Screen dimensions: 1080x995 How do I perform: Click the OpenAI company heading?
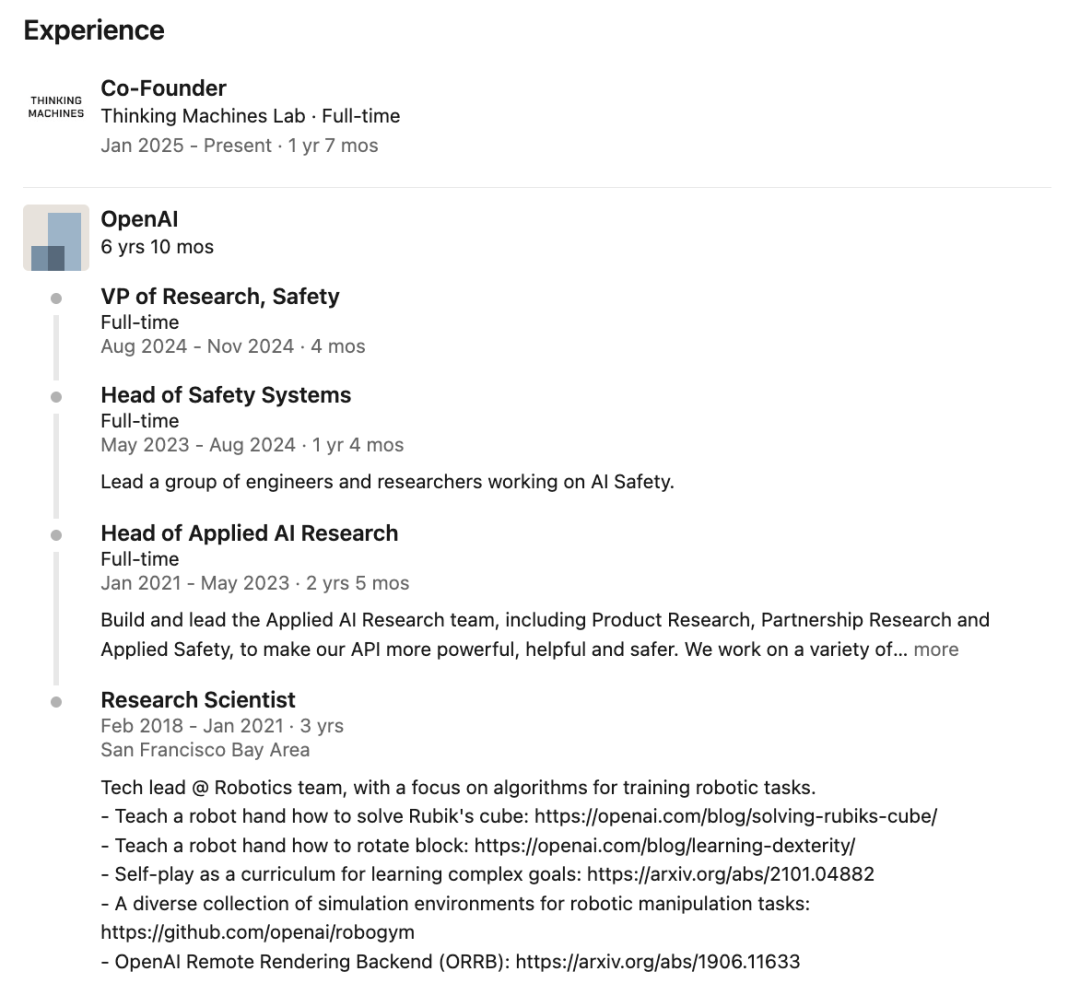point(139,219)
